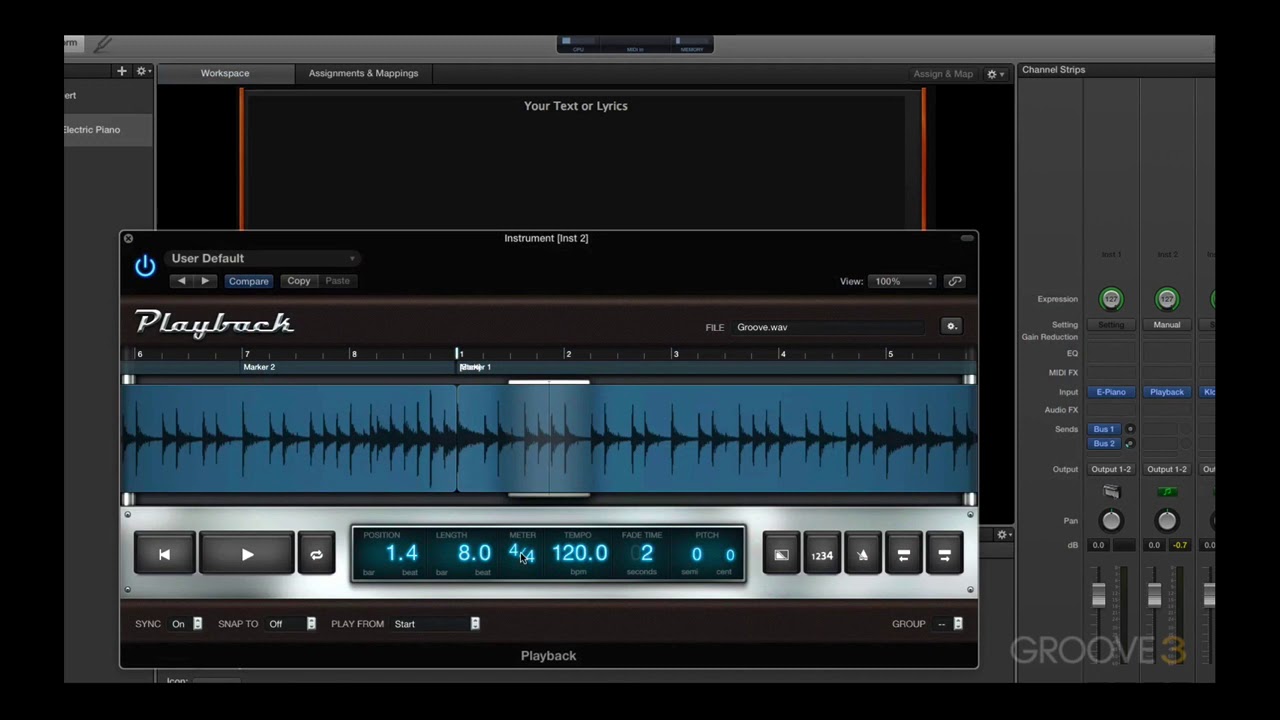Viewport: 1280px width, 720px height.
Task: Click Inst 2 Output 1-2 slot
Action: click(1166, 469)
